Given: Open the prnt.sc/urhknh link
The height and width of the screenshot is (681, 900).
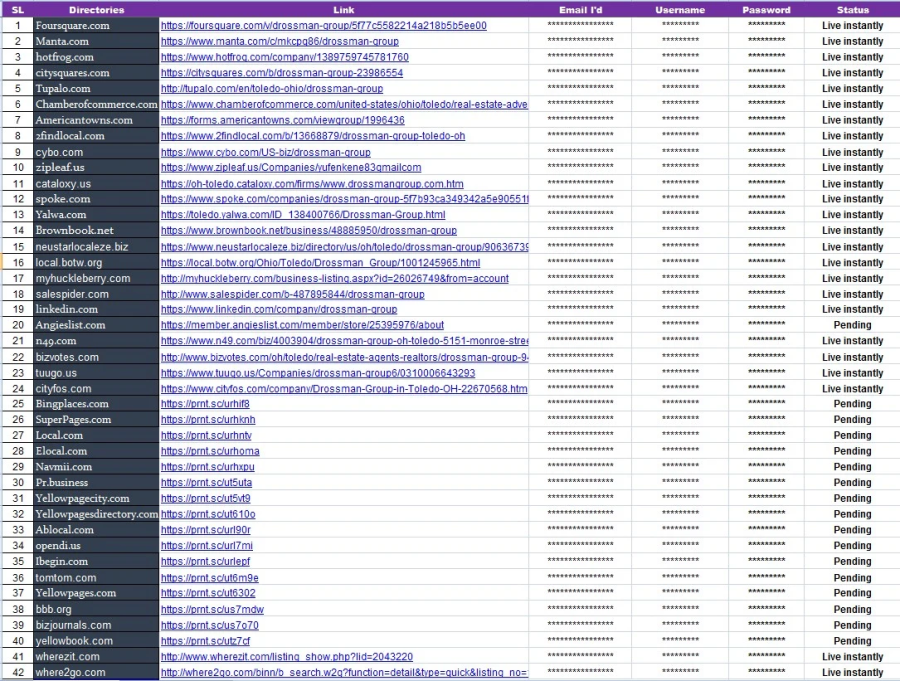Looking at the screenshot, I should (208, 420).
